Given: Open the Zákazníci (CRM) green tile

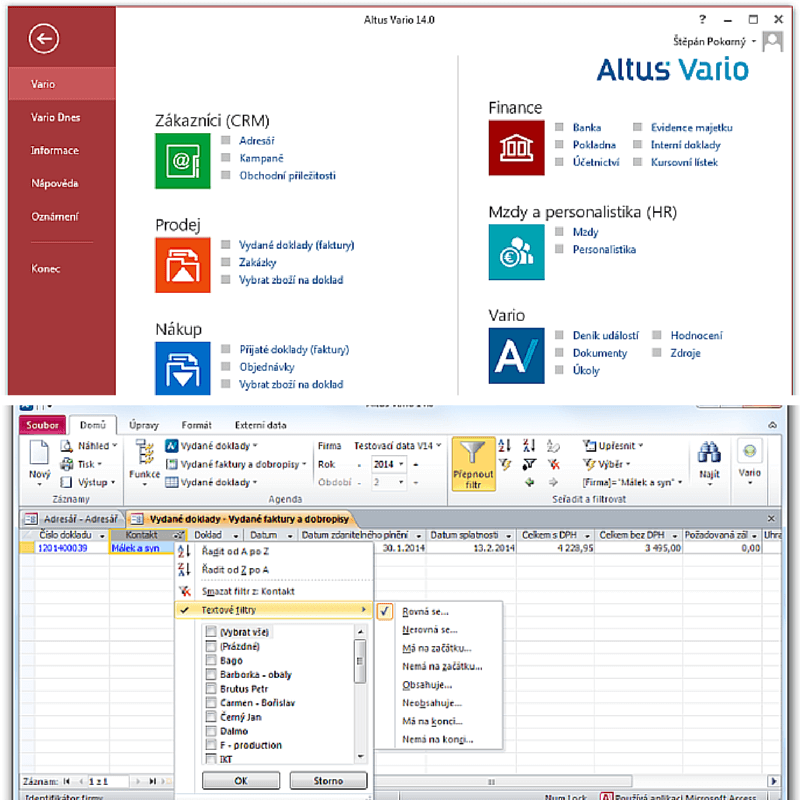Looking at the screenshot, I should (183, 161).
